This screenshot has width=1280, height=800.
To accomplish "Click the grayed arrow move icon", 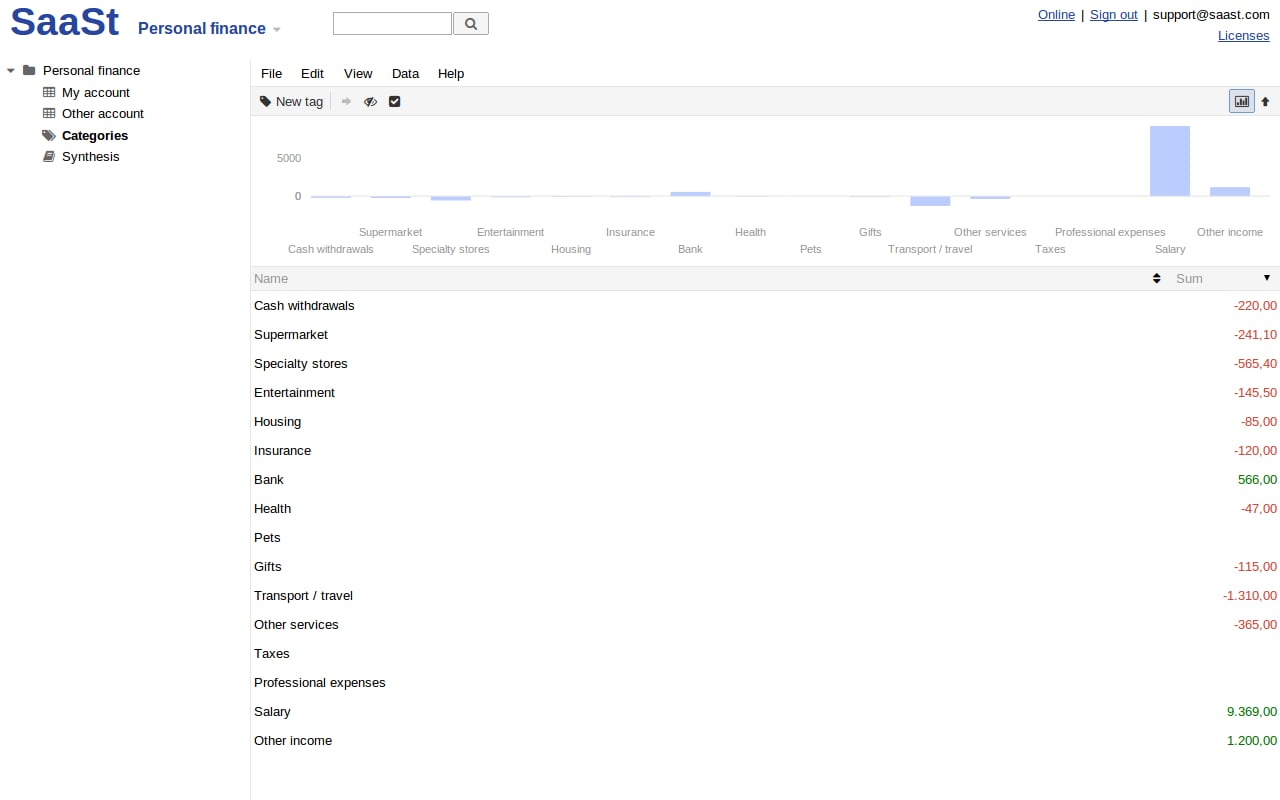I will click(346, 101).
